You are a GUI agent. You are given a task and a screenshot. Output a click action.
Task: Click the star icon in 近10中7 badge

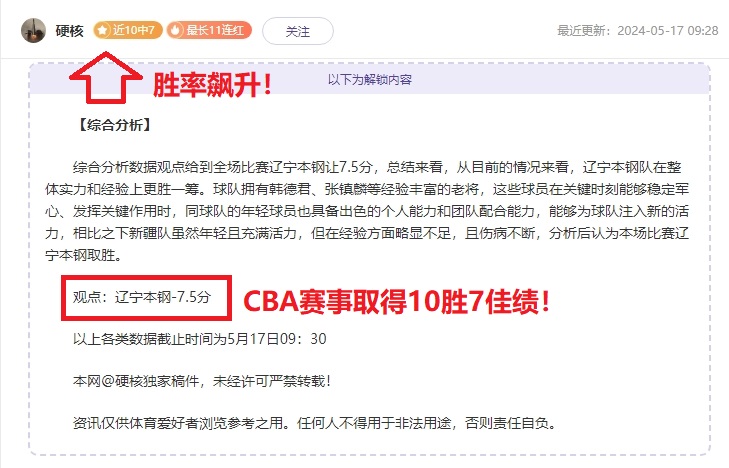click(102, 31)
